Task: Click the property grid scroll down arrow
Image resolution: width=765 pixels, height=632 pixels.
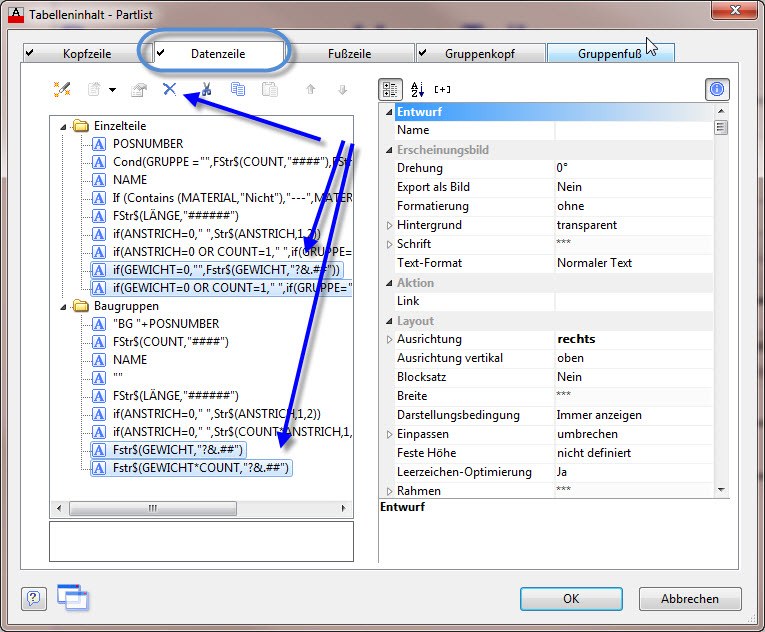Action: (721, 490)
